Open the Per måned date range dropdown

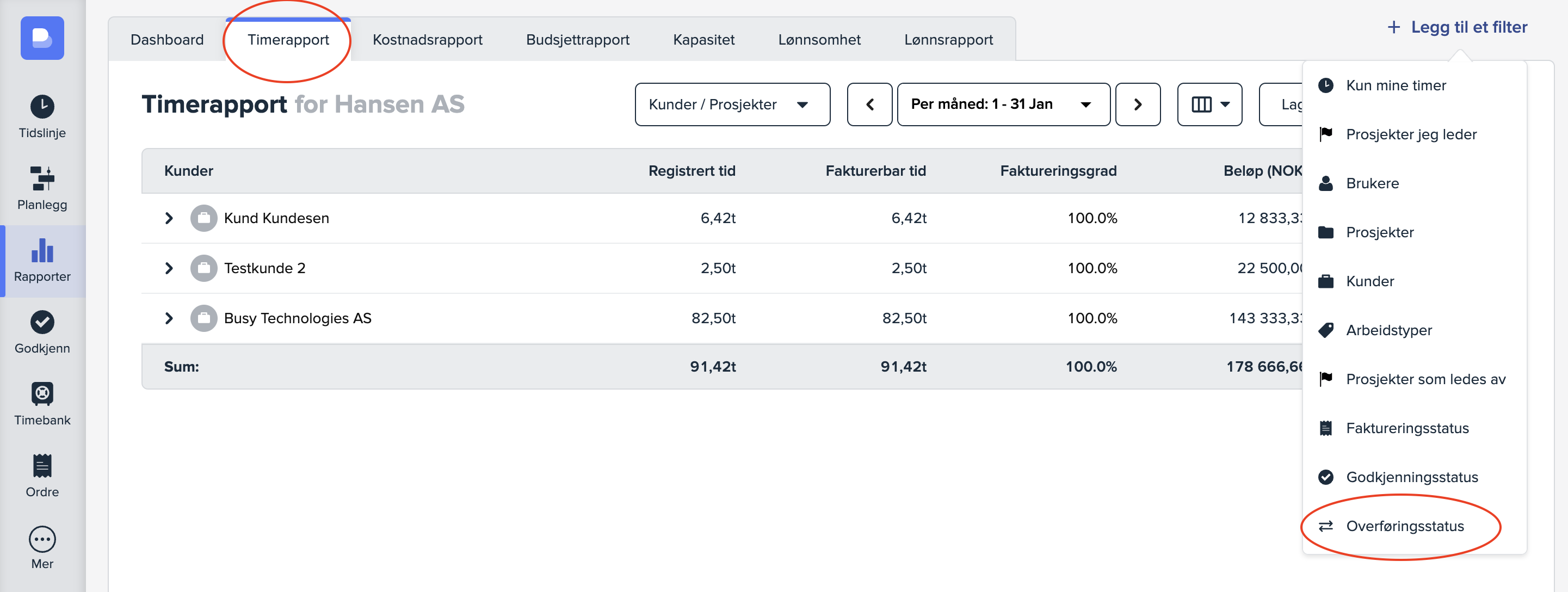[1003, 105]
